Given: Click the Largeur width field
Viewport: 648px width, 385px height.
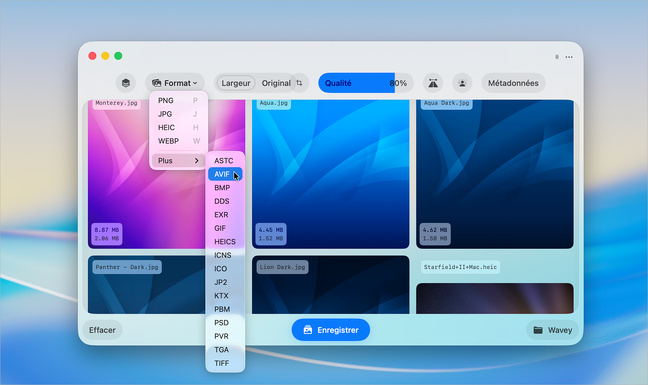Looking at the screenshot, I should click(x=236, y=83).
